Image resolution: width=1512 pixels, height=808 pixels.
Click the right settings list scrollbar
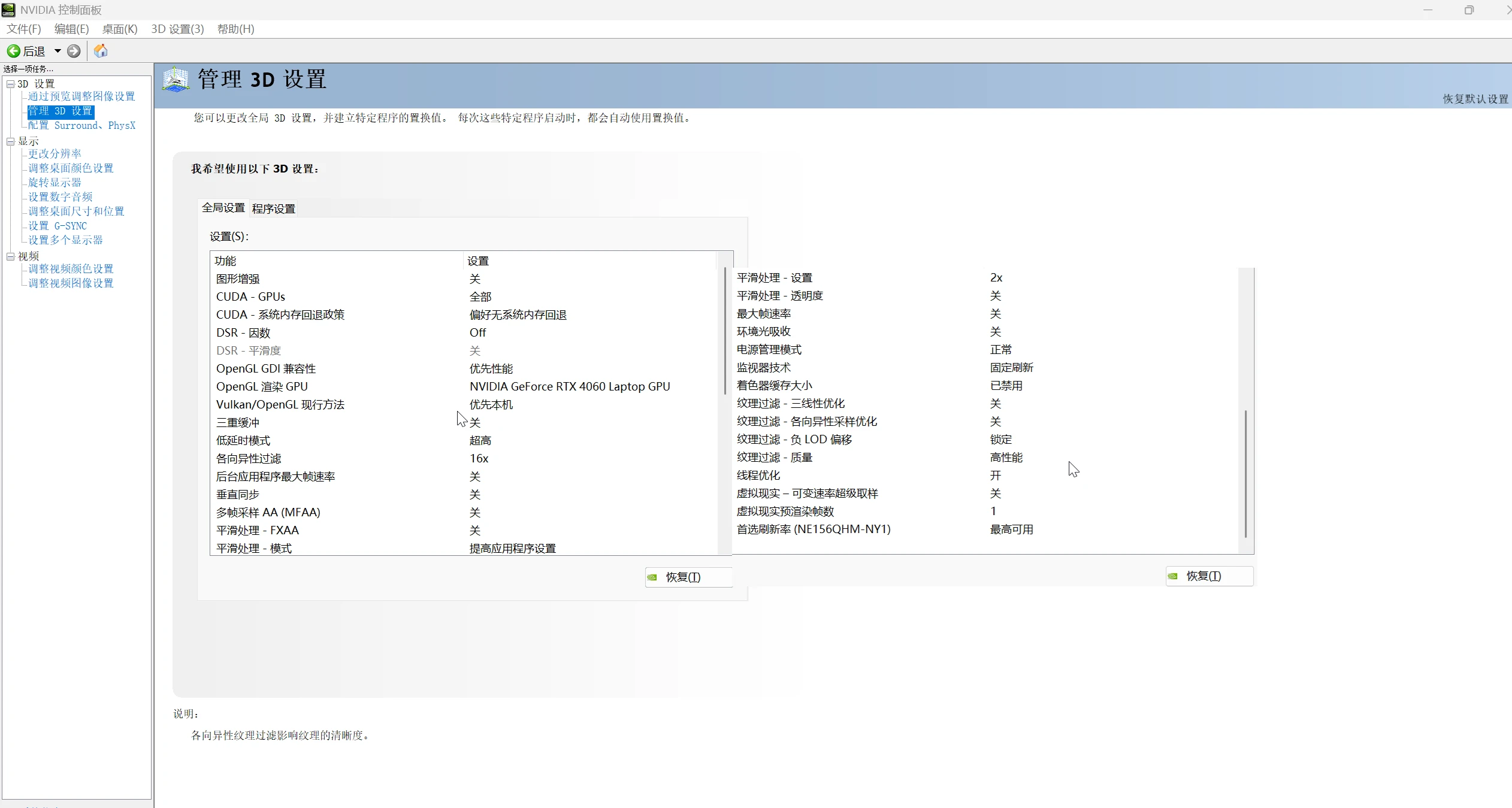(x=1245, y=473)
